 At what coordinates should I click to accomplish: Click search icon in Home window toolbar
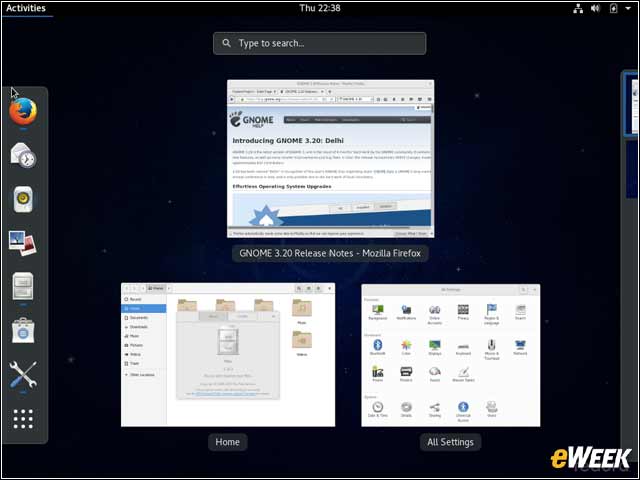(x=299, y=288)
